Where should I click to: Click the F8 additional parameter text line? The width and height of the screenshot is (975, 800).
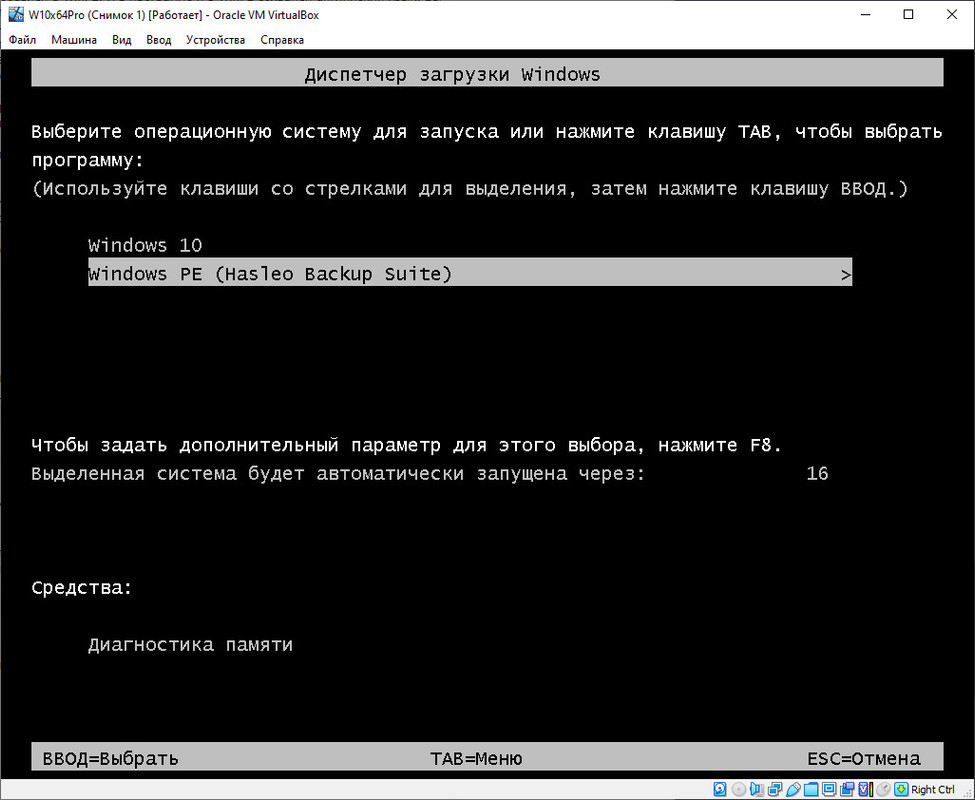click(407, 445)
